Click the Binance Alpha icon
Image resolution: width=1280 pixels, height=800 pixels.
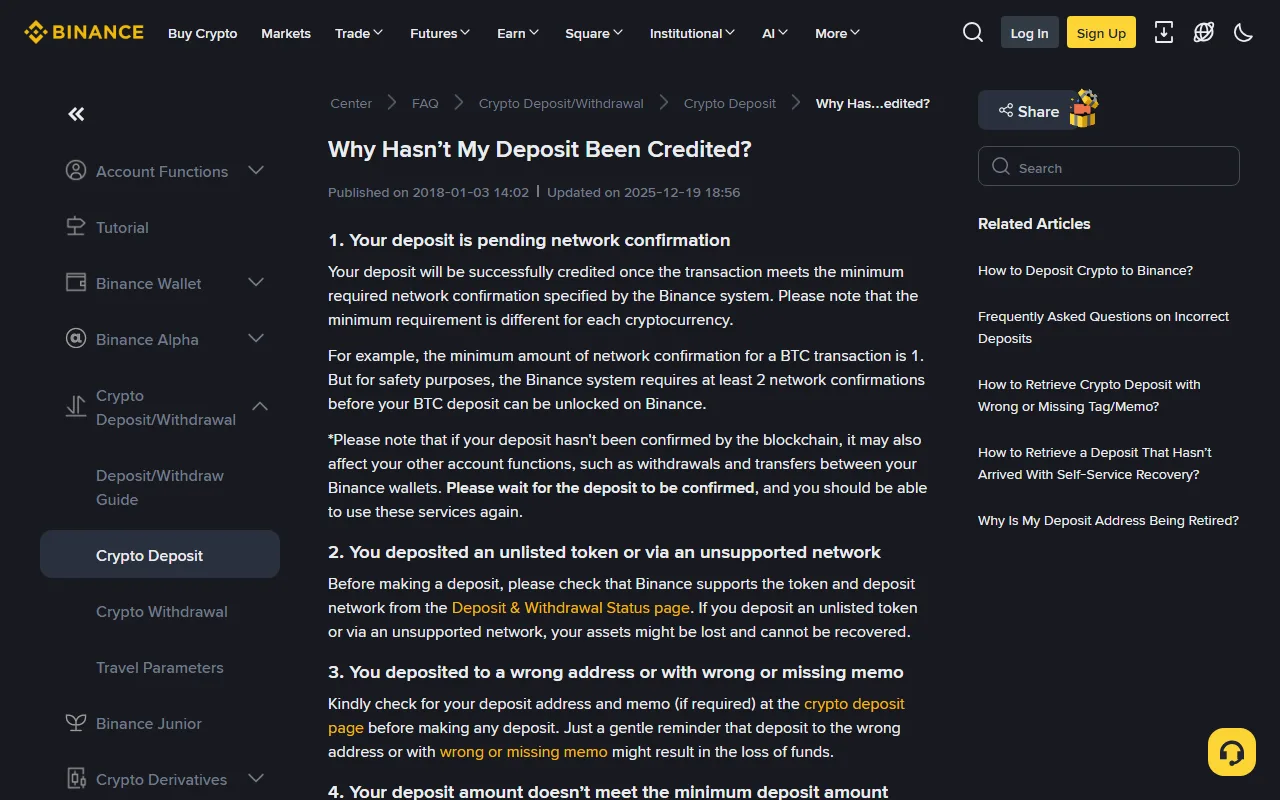[76, 338]
